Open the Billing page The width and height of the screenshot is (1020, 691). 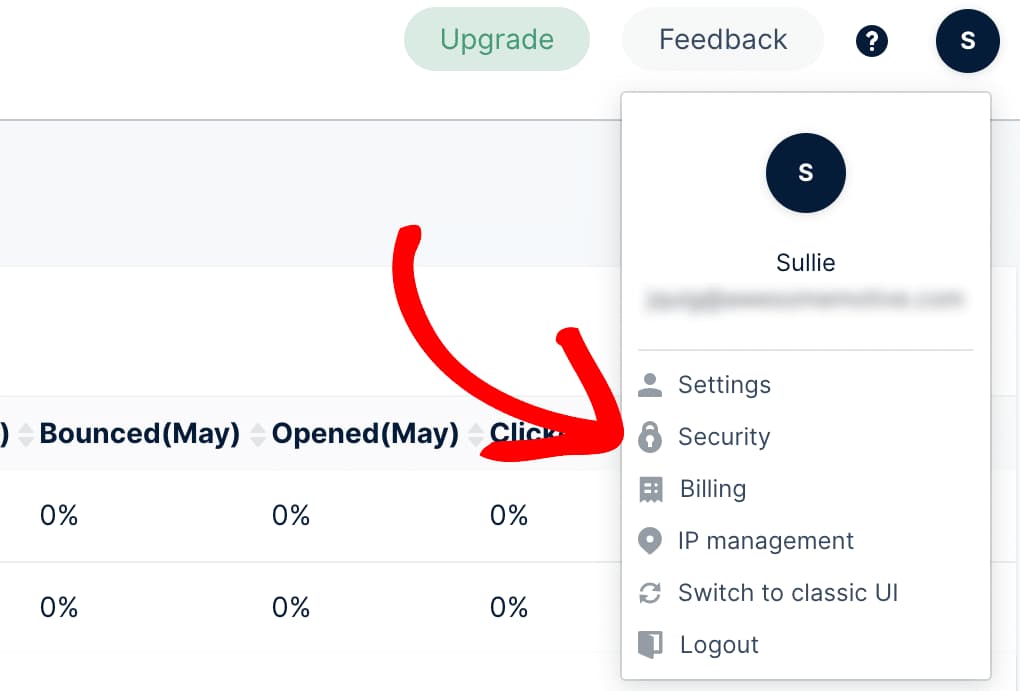[x=712, y=489]
